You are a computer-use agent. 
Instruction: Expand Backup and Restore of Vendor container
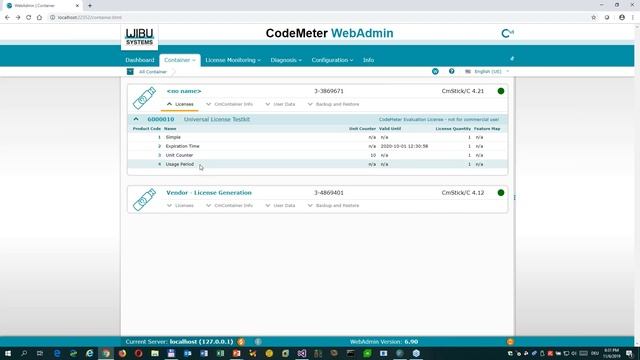[333, 205]
